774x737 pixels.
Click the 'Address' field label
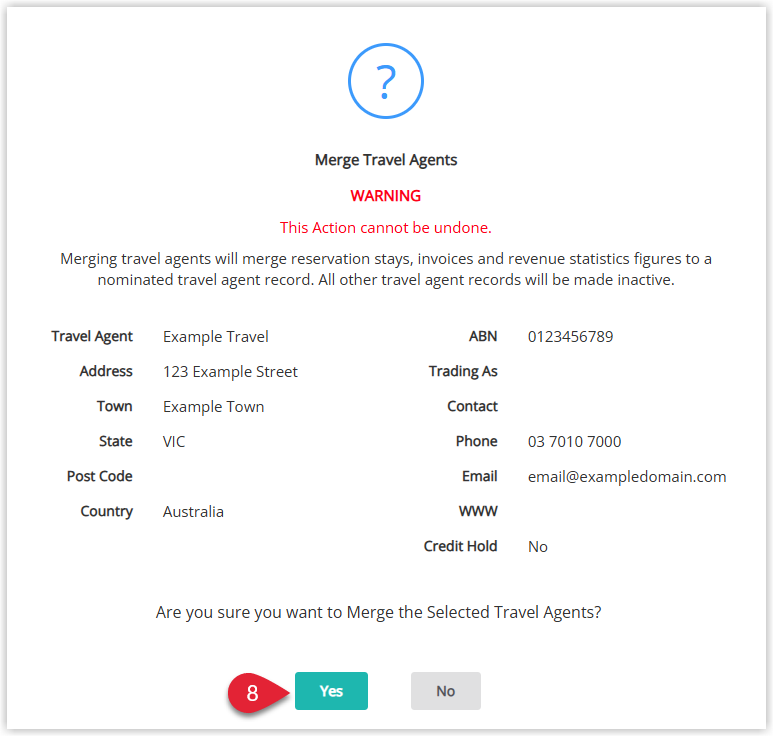[106, 371]
